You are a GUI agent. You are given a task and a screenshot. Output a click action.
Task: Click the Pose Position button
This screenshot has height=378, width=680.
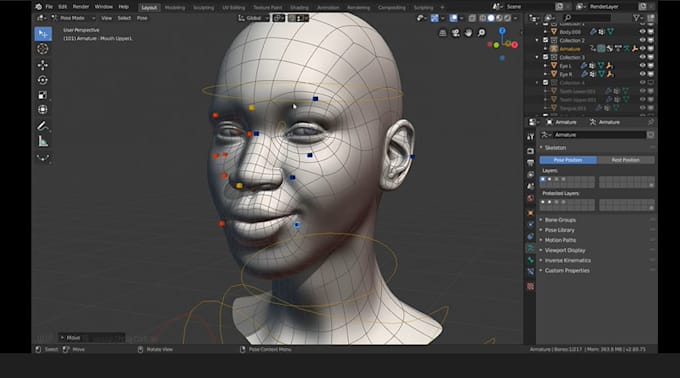pyautogui.click(x=568, y=160)
